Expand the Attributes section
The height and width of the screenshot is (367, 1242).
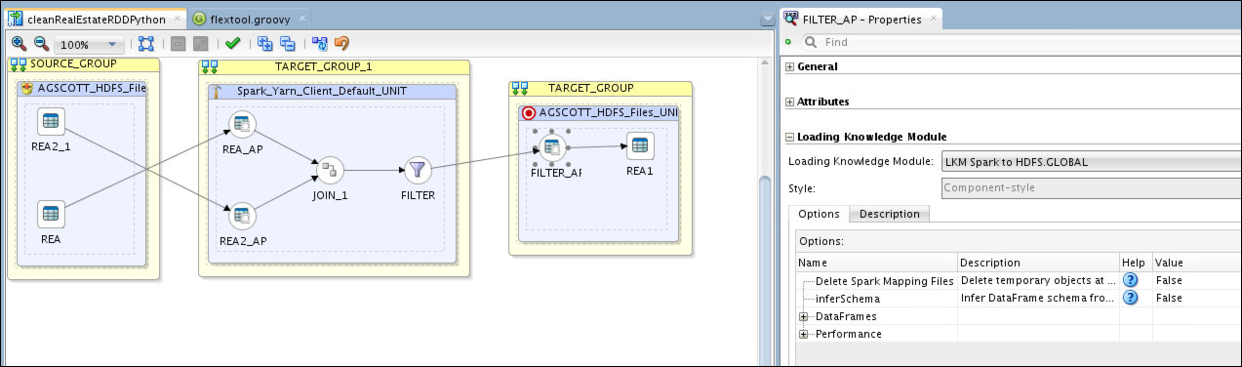pyautogui.click(x=790, y=102)
